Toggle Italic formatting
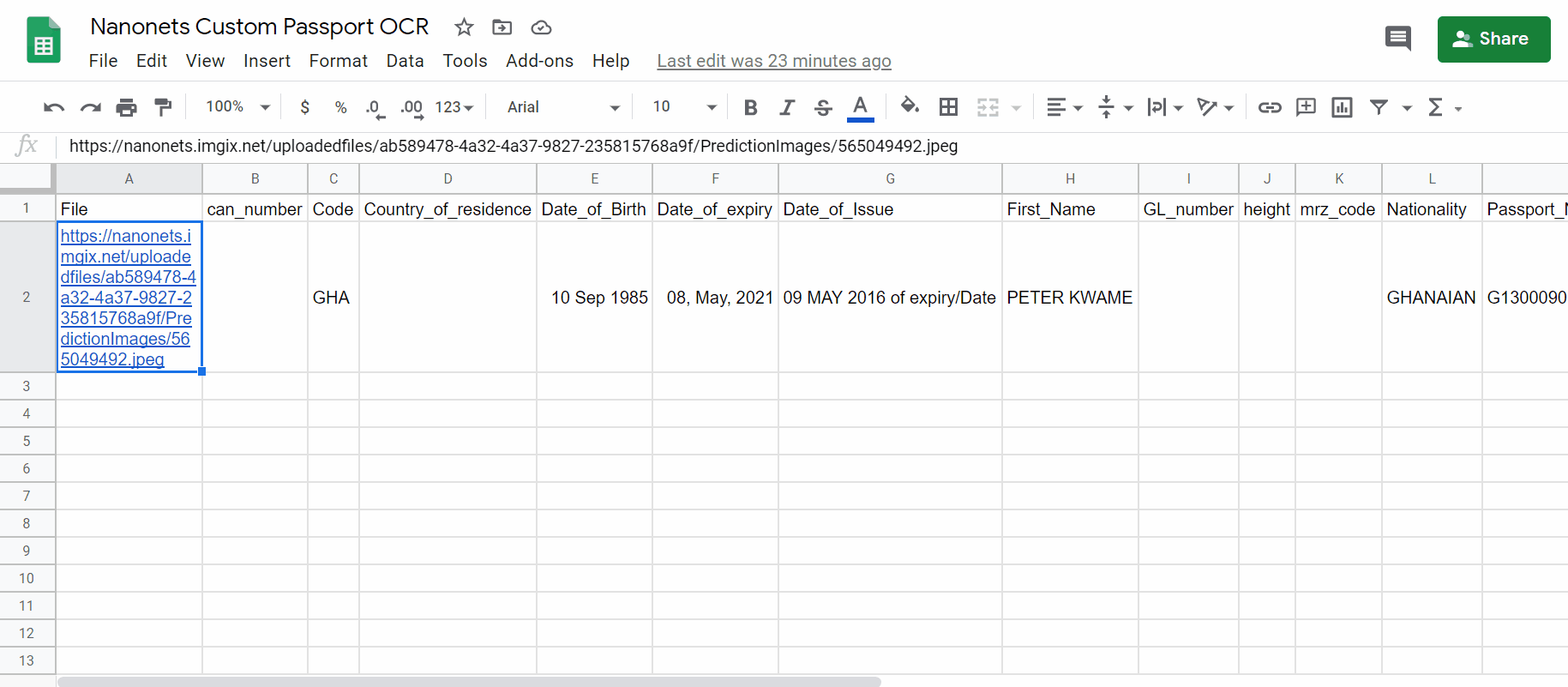 coord(786,107)
